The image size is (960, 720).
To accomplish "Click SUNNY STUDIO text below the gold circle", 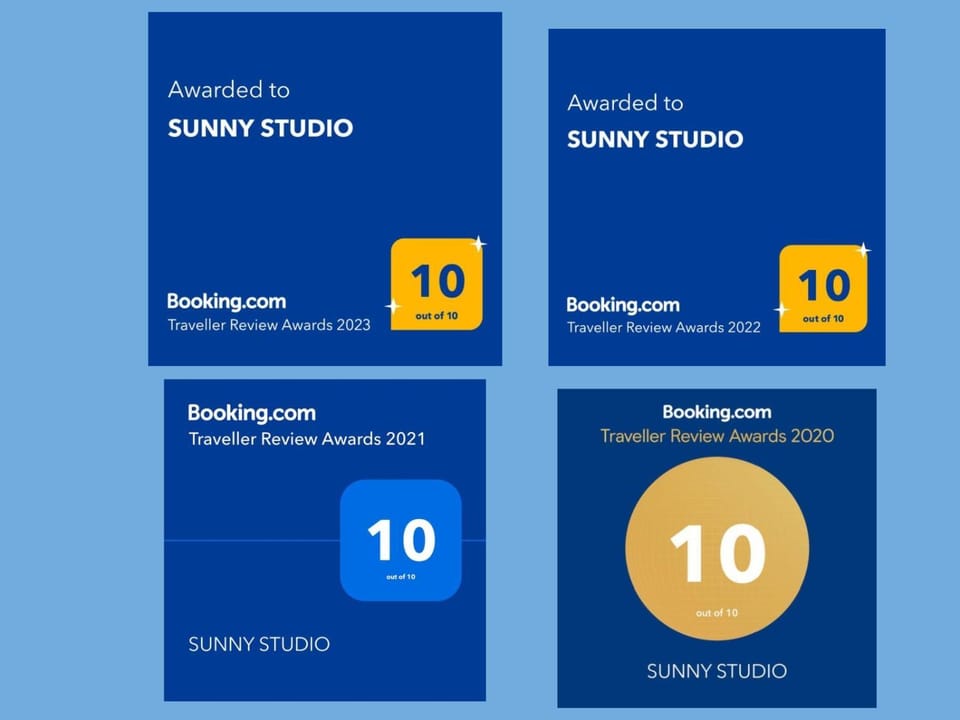I will coord(717,671).
